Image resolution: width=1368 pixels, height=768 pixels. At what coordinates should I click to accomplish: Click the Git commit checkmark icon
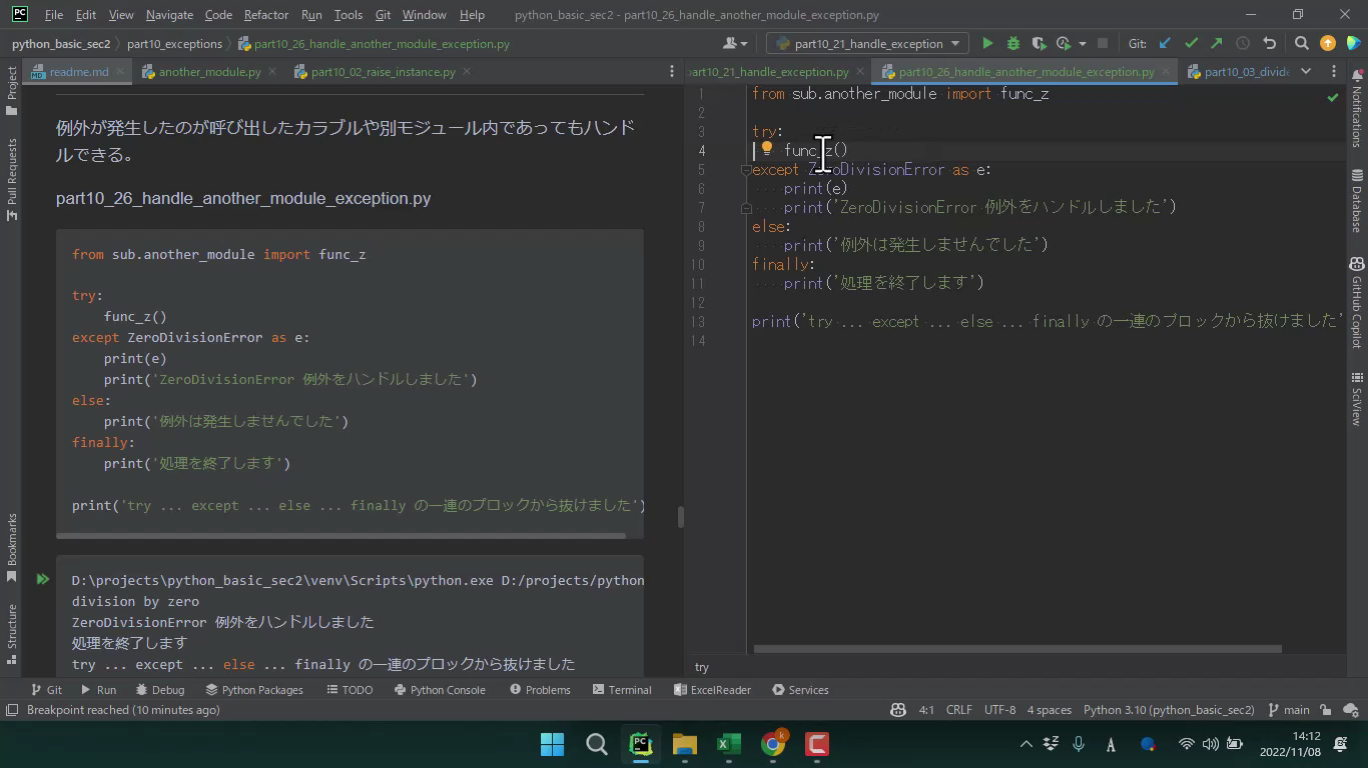[1191, 43]
